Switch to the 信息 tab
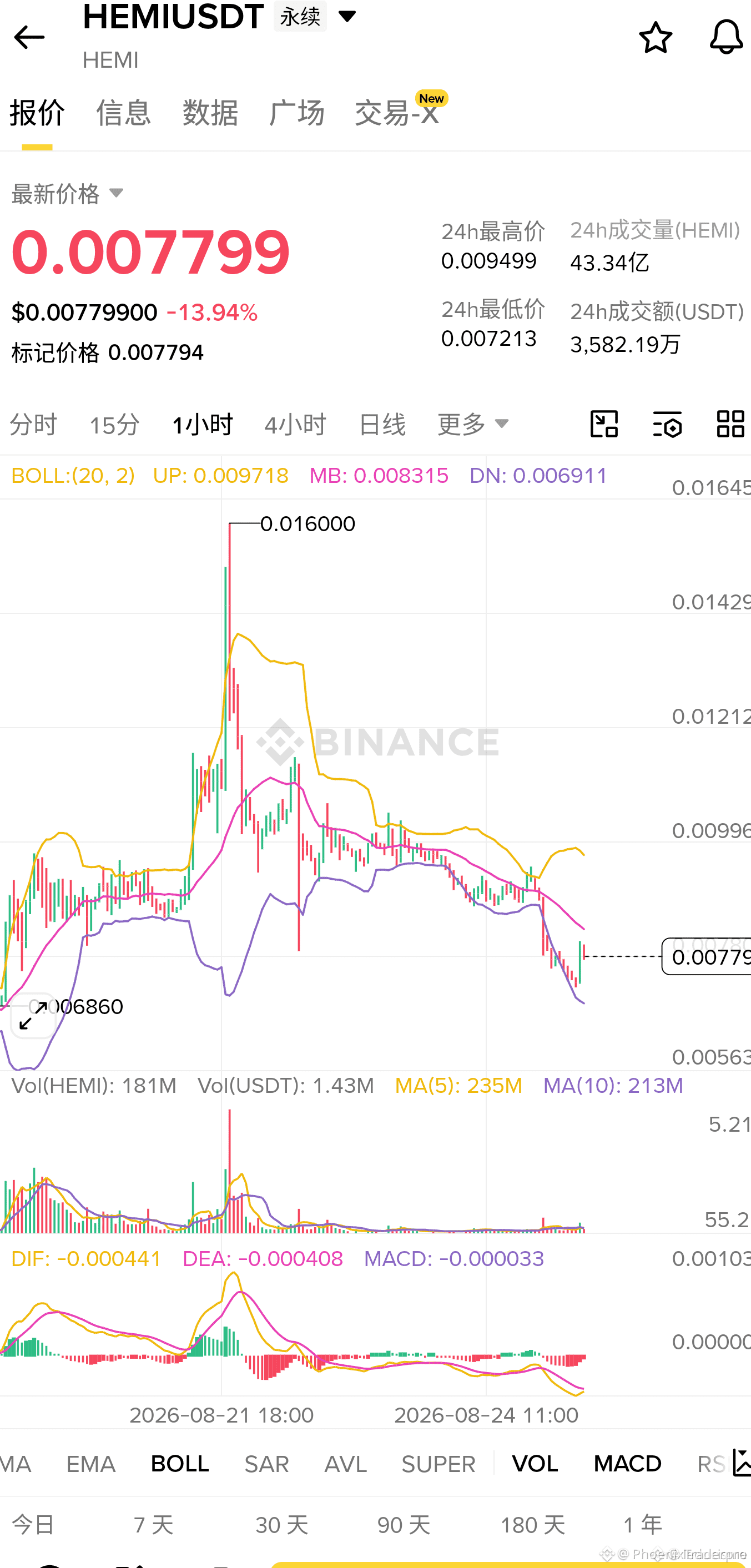This screenshot has height=1568, width=751. click(124, 113)
